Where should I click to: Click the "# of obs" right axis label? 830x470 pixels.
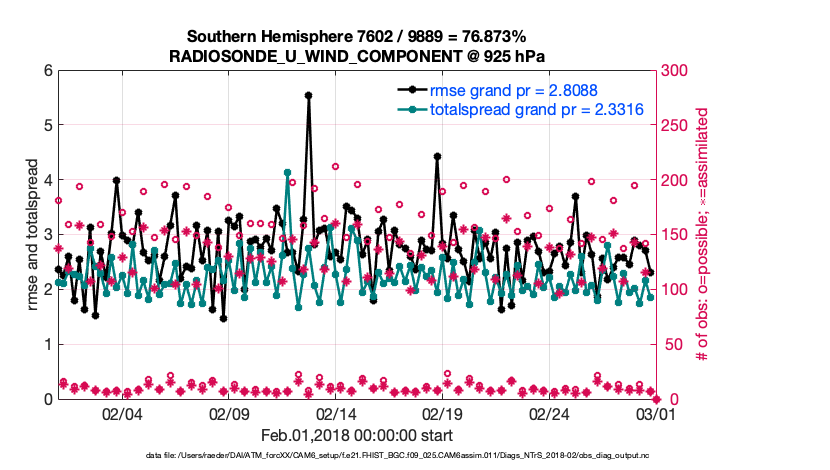coord(702,234)
